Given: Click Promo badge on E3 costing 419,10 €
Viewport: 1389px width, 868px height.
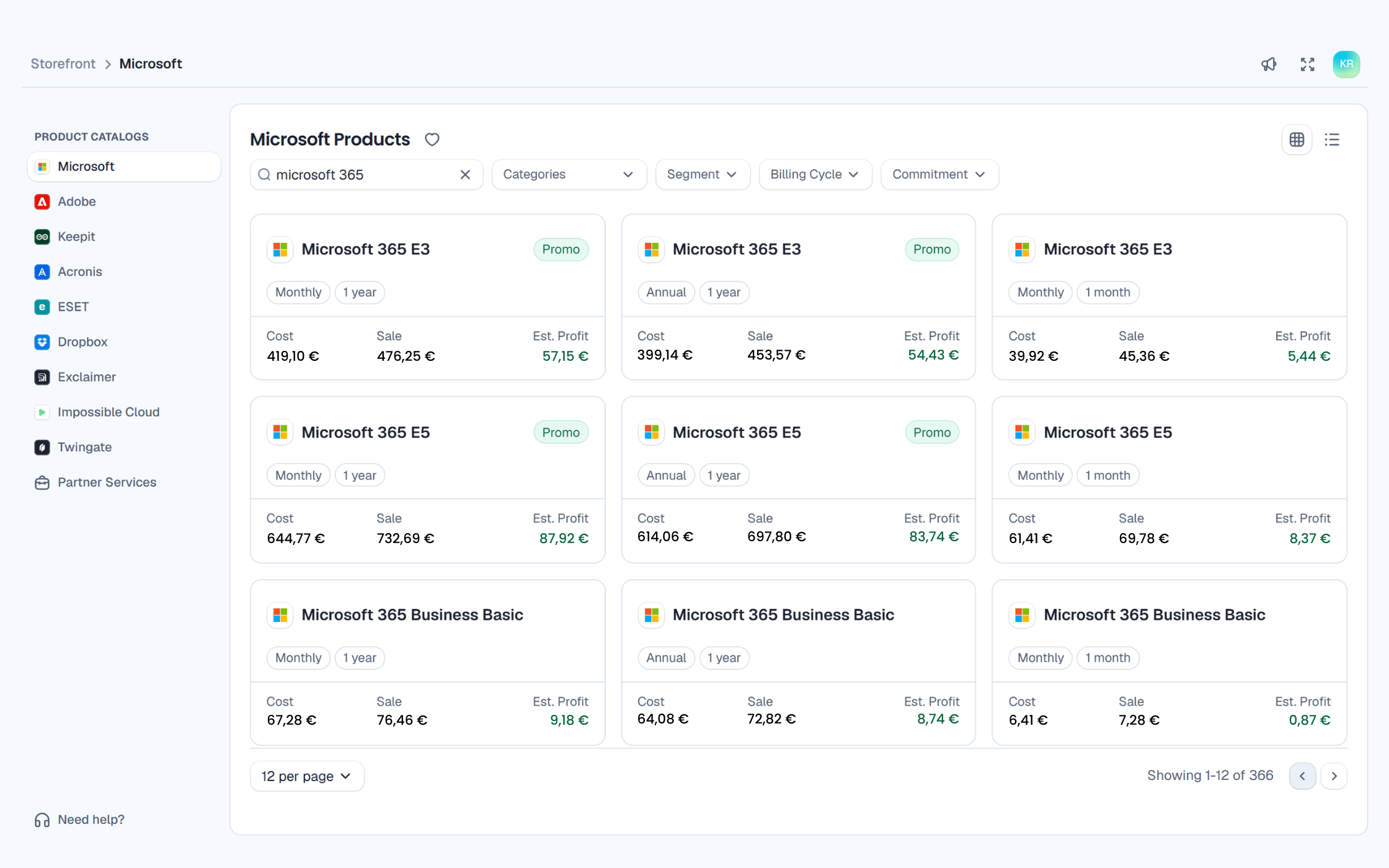Looking at the screenshot, I should (561, 249).
